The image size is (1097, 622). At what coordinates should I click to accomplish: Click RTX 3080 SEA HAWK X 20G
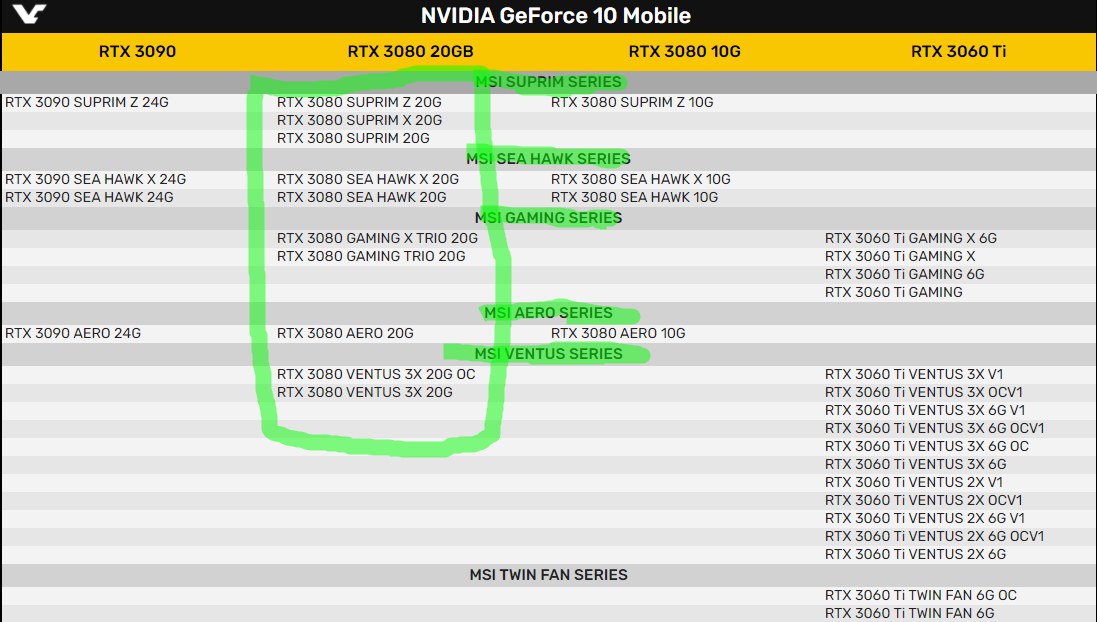coord(368,179)
